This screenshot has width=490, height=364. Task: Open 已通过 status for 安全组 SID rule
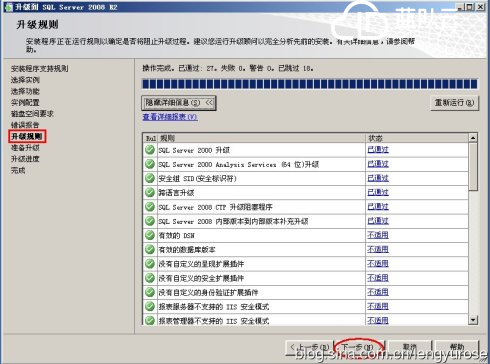(x=378, y=178)
